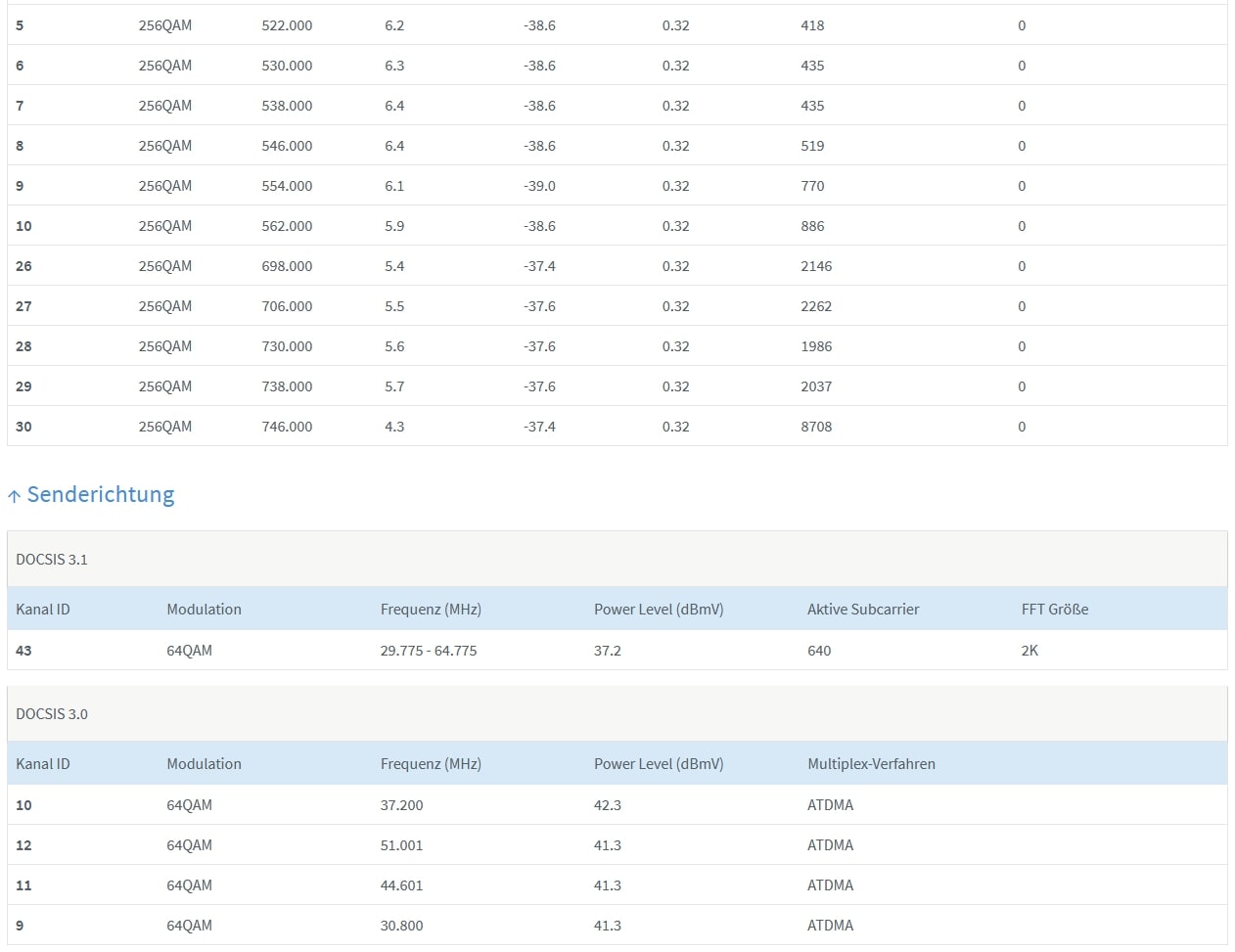
Task: Click FFT Größe column header
Action: pyautogui.click(x=1055, y=610)
